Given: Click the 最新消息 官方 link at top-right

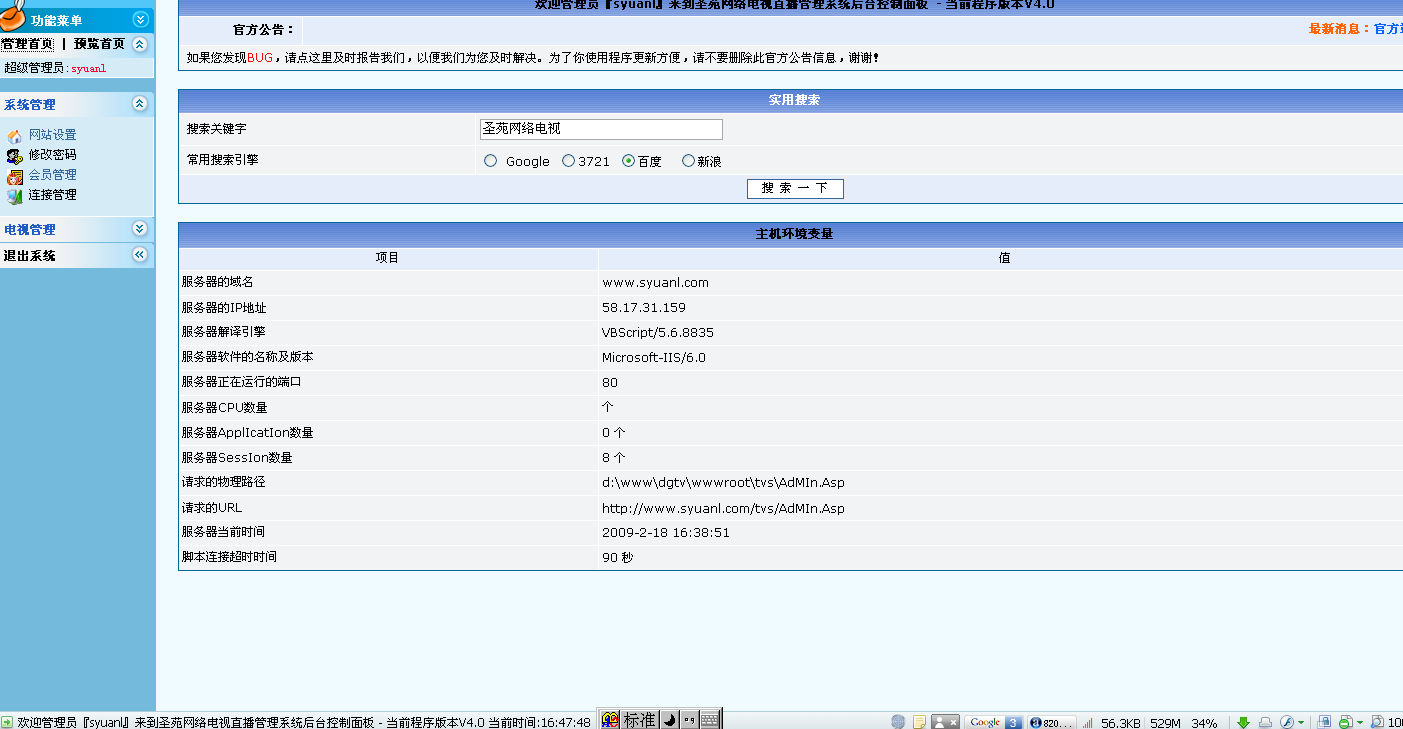Looking at the screenshot, I should 1356,29.
